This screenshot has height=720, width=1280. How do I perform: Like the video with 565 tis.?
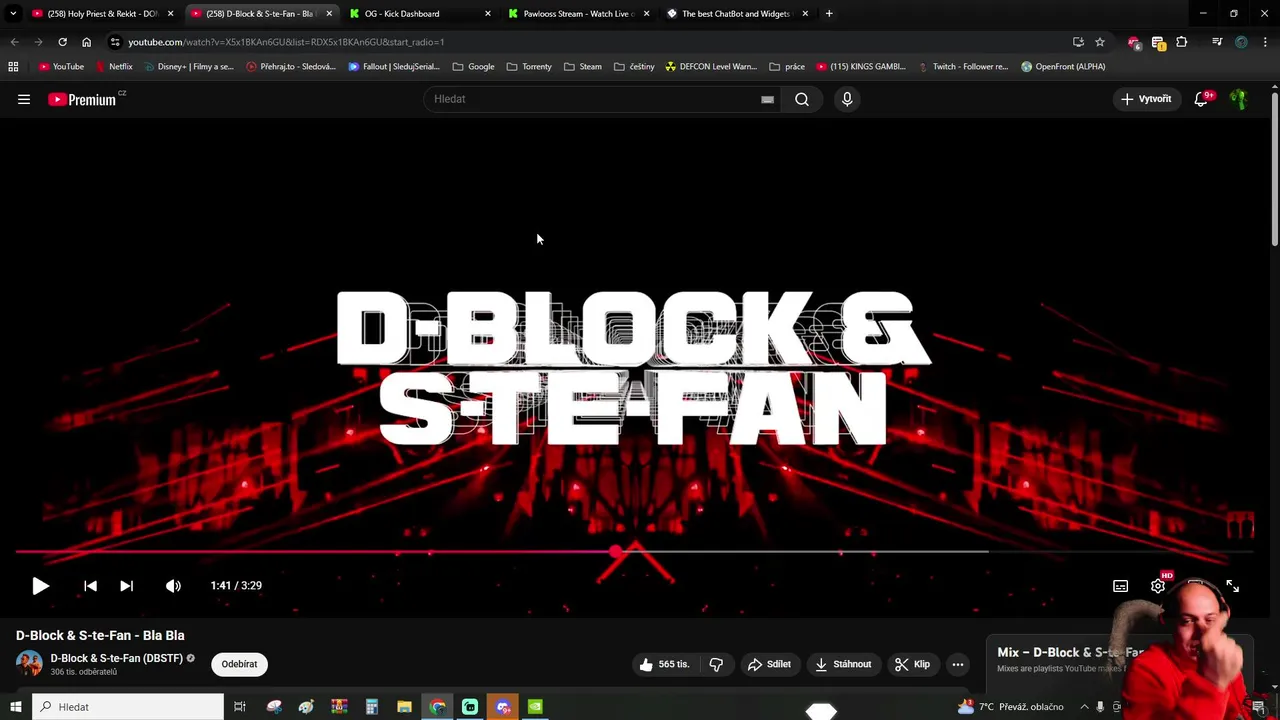click(x=666, y=664)
